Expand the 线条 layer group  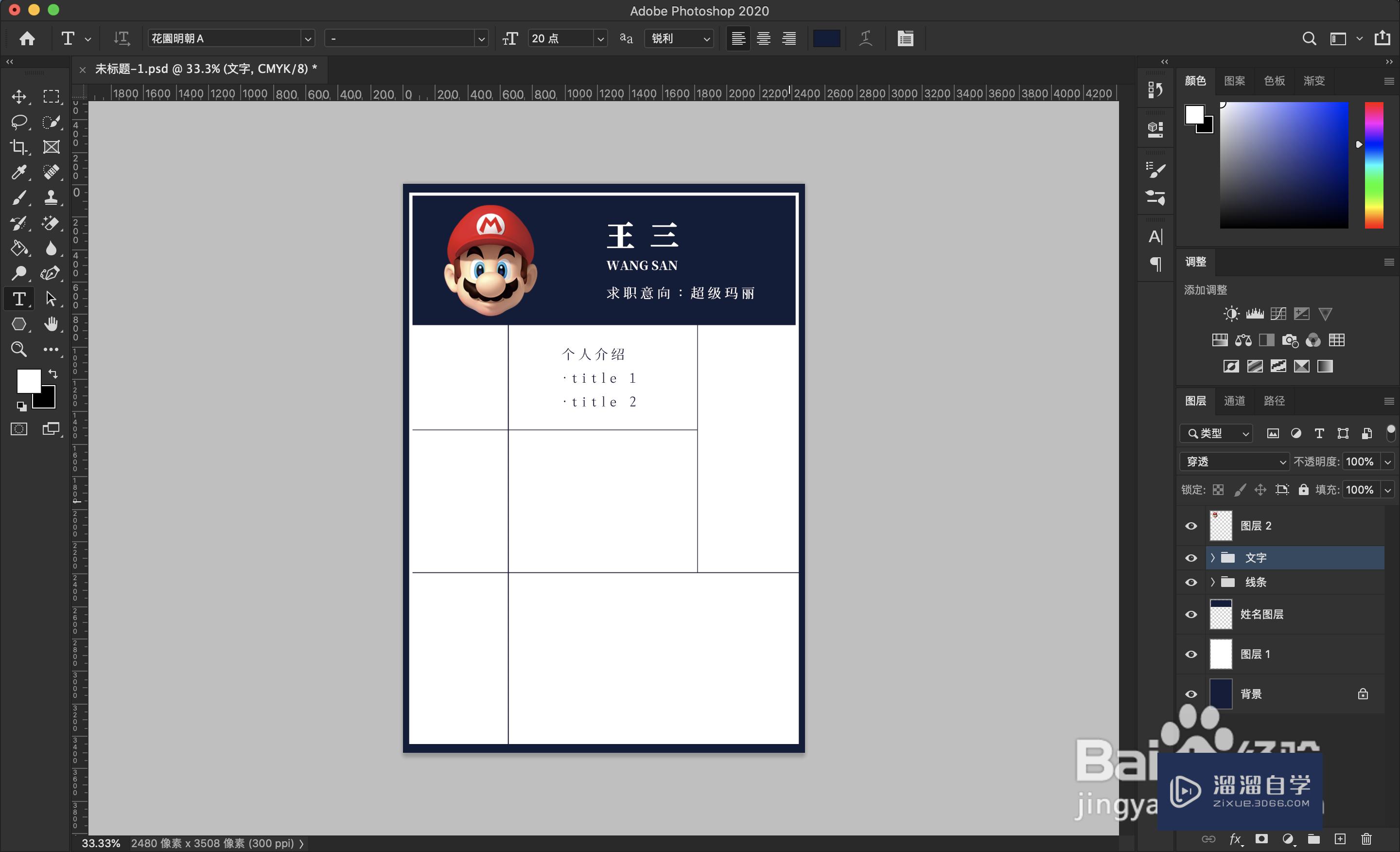pos(1212,582)
